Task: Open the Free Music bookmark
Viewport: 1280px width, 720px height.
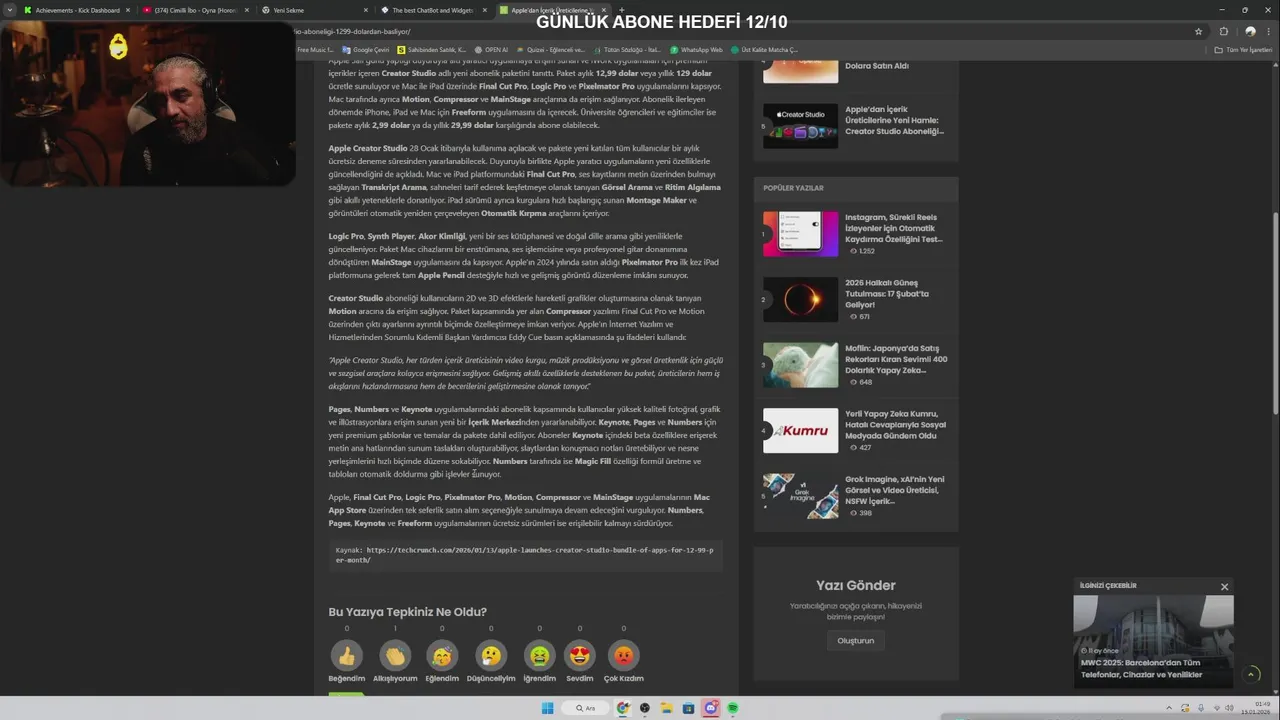Action: pyautogui.click(x=315, y=49)
